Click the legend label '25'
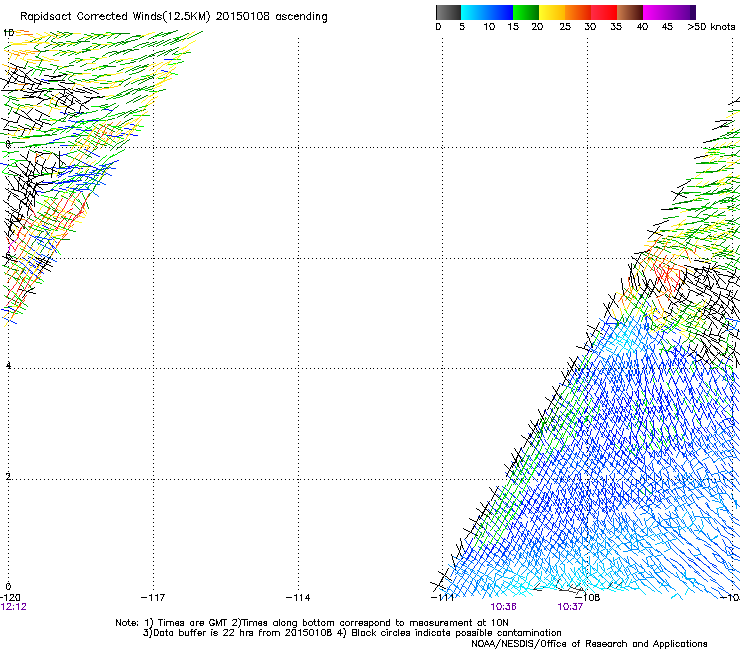740x650 pixels. click(x=565, y=27)
